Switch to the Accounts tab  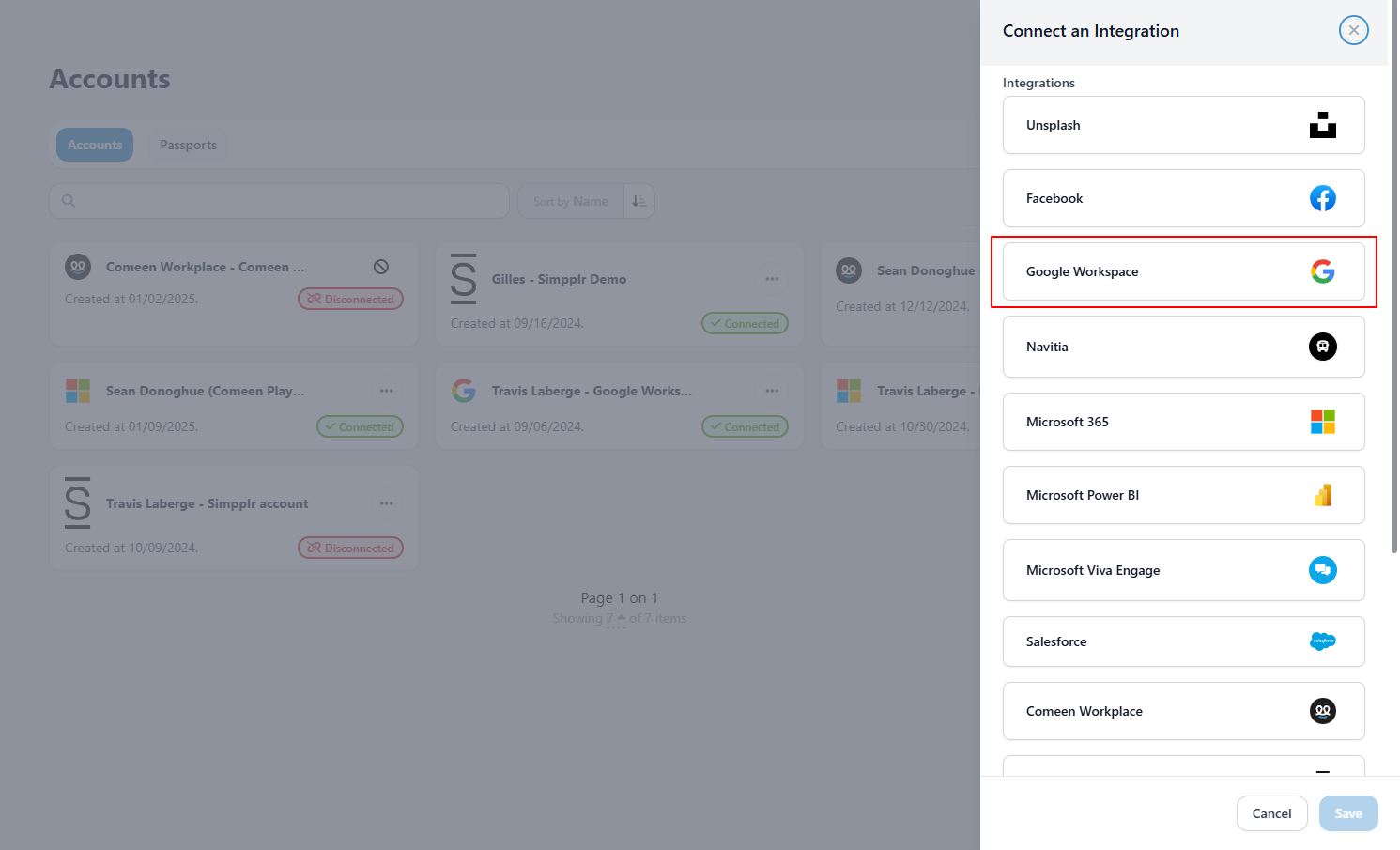point(95,145)
